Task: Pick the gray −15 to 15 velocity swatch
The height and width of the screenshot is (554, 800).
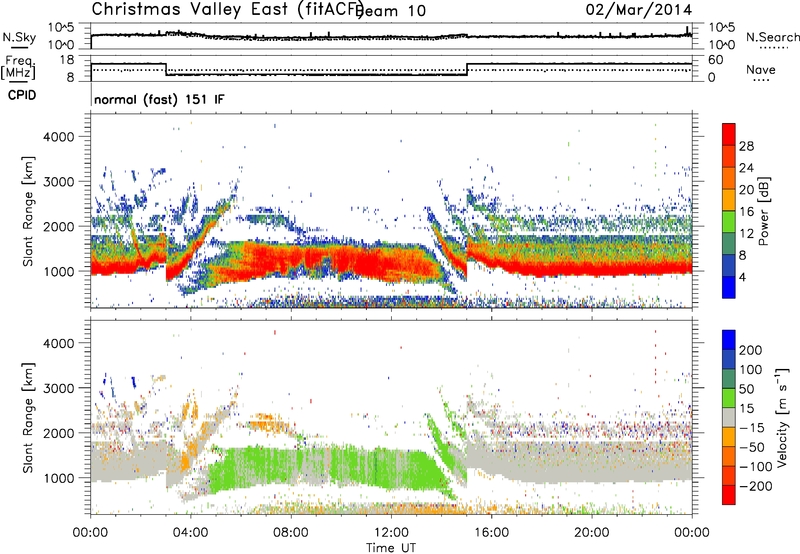Action: [x=729, y=417]
